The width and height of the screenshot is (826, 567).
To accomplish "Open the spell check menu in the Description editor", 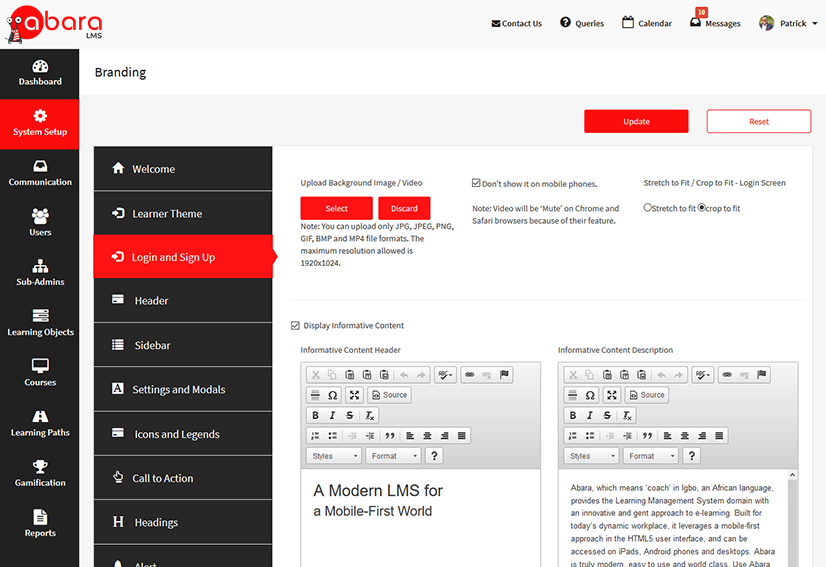I will click(x=703, y=375).
